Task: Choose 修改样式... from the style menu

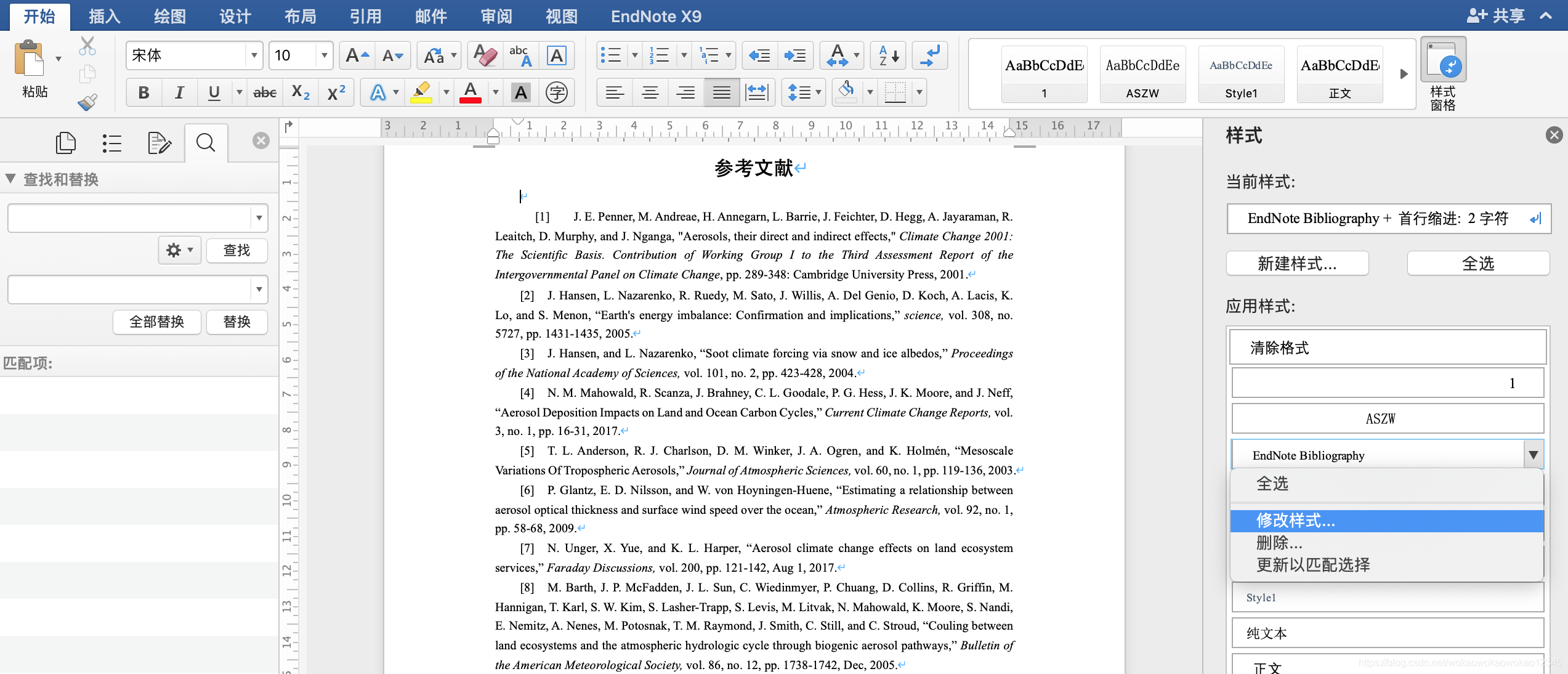Action: tap(1296, 521)
